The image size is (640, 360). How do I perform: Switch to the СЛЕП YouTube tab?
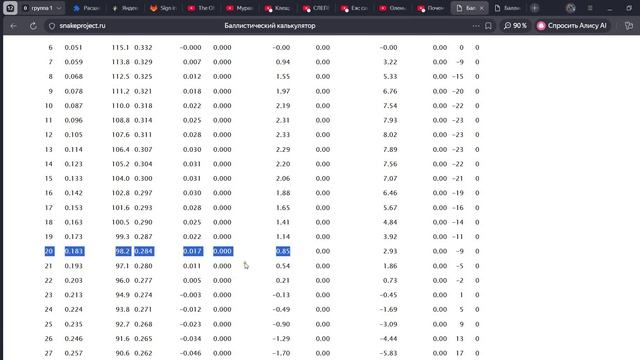tap(316, 8)
